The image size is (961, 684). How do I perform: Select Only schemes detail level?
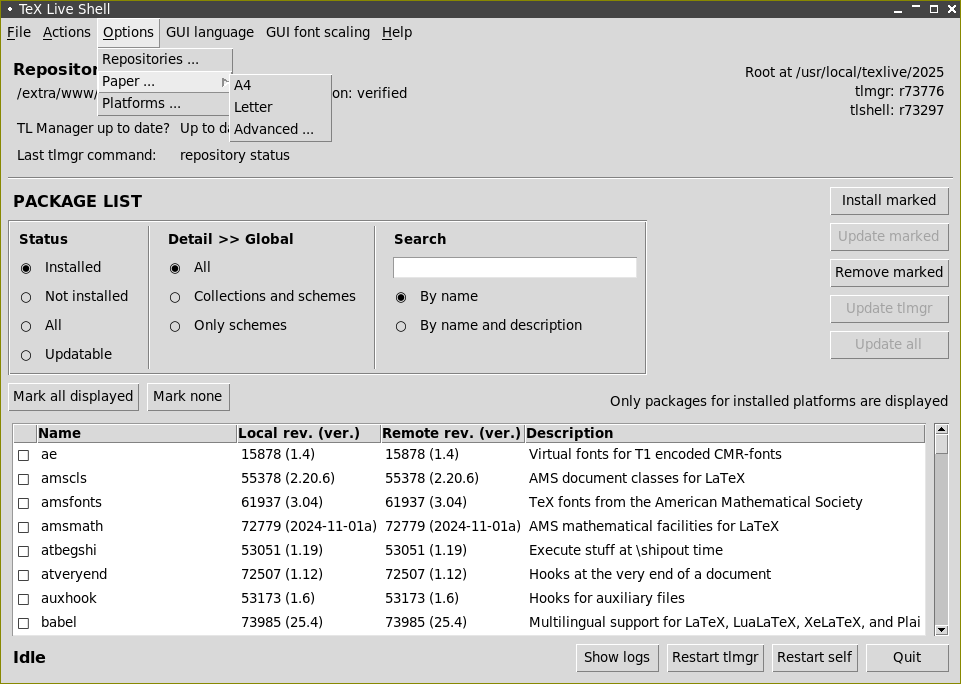pos(175,325)
